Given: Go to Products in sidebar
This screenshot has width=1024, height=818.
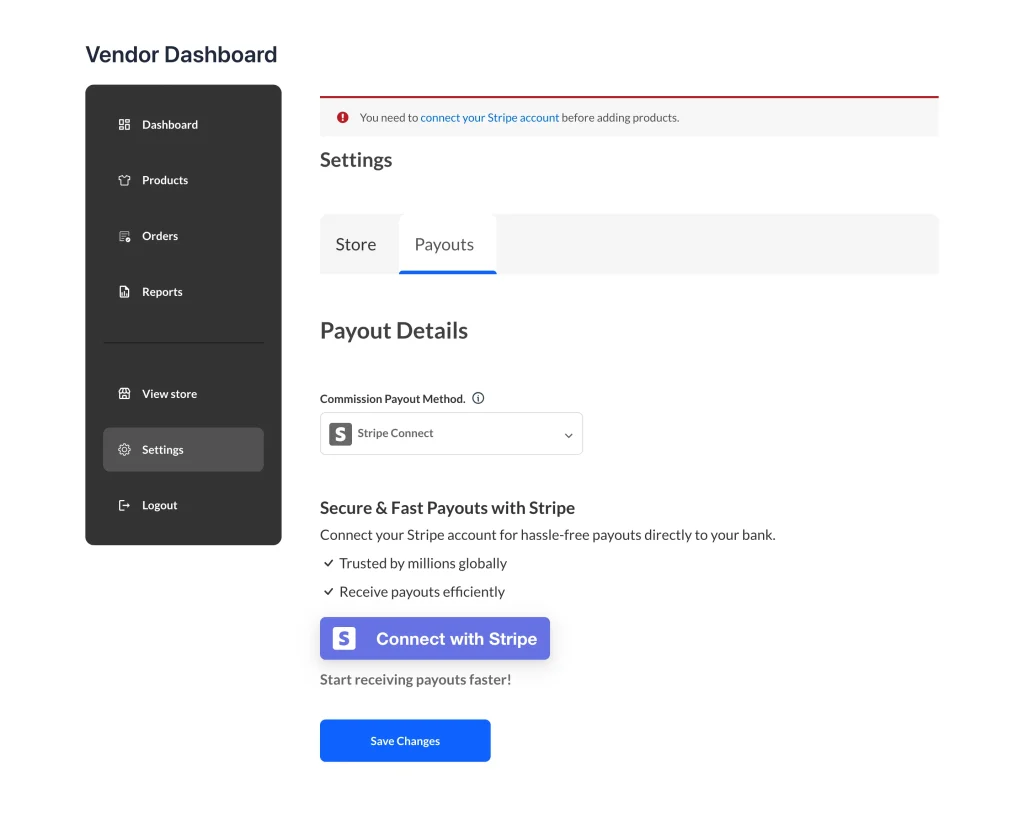Looking at the screenshot, I should 183,180.
